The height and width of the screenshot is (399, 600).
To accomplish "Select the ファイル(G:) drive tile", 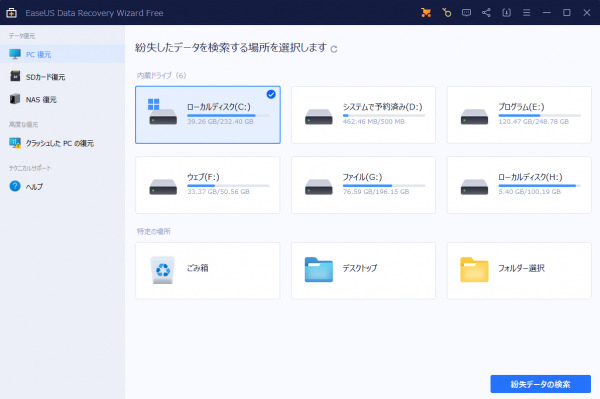I will pos(363,185).
